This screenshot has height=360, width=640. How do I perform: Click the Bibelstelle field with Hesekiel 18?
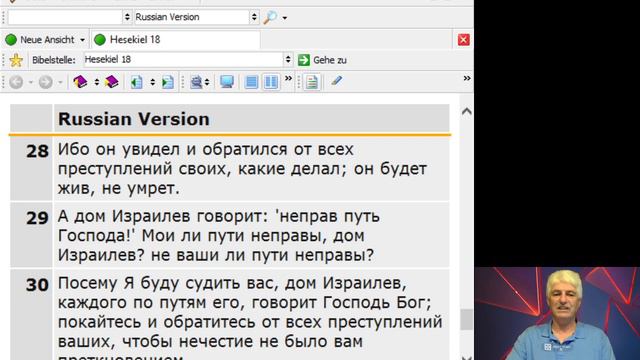pyautogui.click(x=184, y=60)
